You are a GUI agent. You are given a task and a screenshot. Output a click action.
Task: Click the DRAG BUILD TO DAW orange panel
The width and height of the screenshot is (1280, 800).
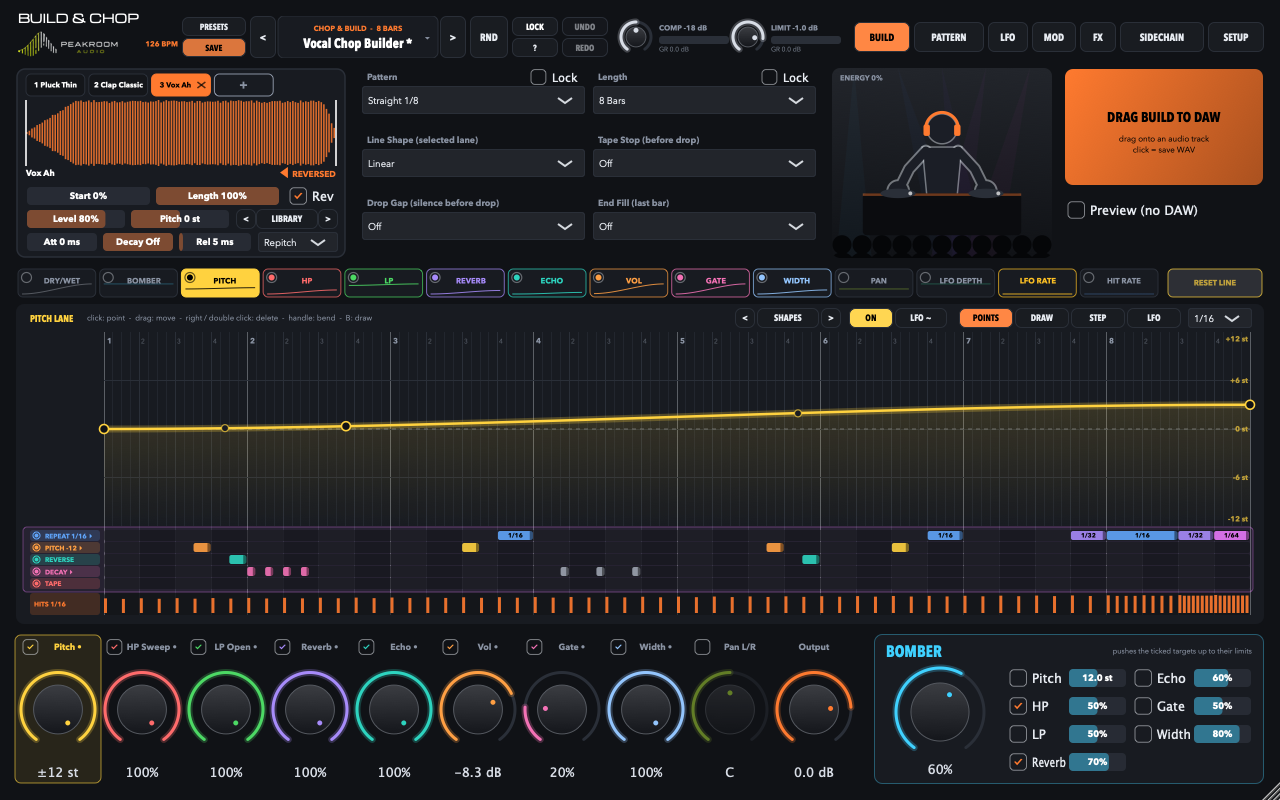[x=1164, y=127]
